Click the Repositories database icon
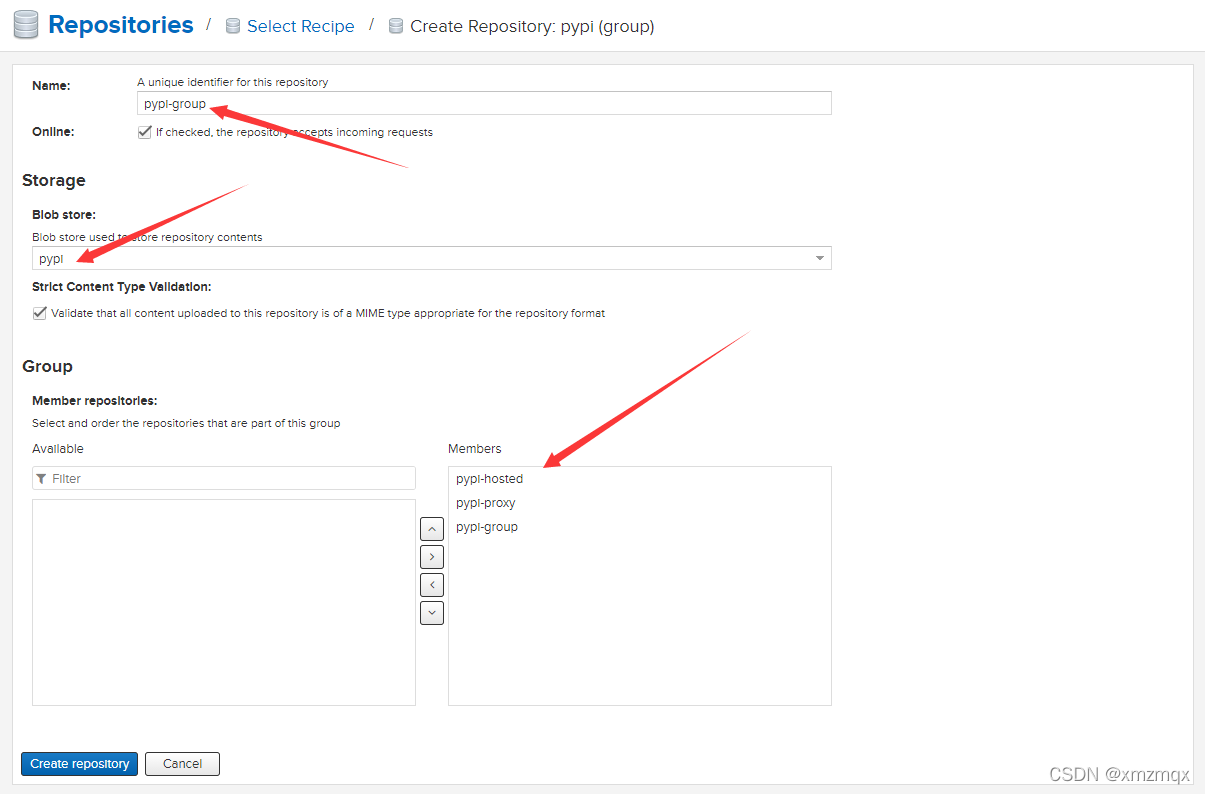Screen dimensions: 1205x794 click(x=26, y=25)
